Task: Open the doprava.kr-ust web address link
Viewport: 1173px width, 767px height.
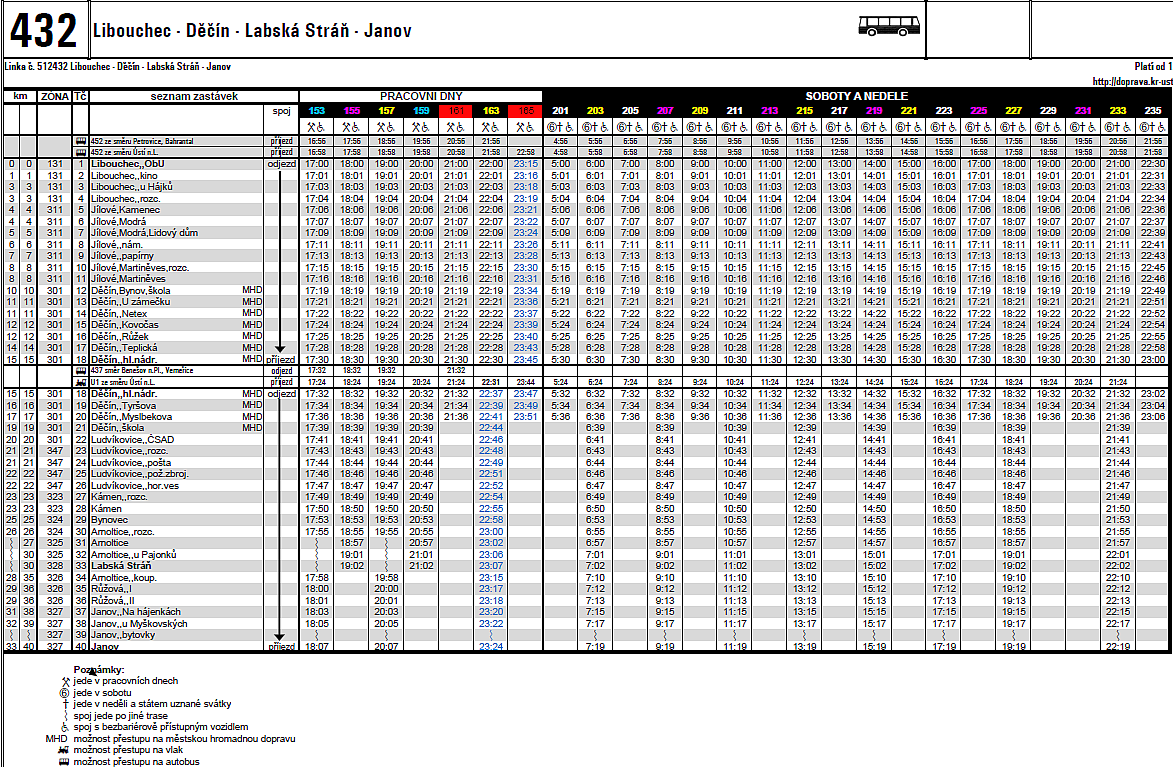Action: pos(1132,81)
